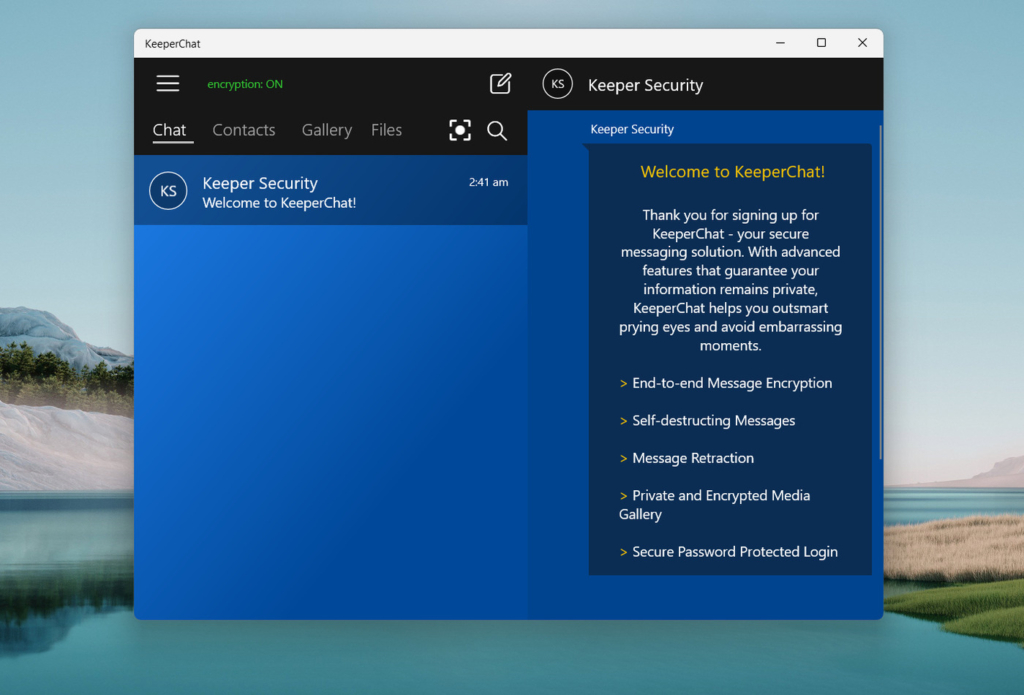Click the Keeper Security name in the header
The image size is (1024, 695).
click(645, 85)
